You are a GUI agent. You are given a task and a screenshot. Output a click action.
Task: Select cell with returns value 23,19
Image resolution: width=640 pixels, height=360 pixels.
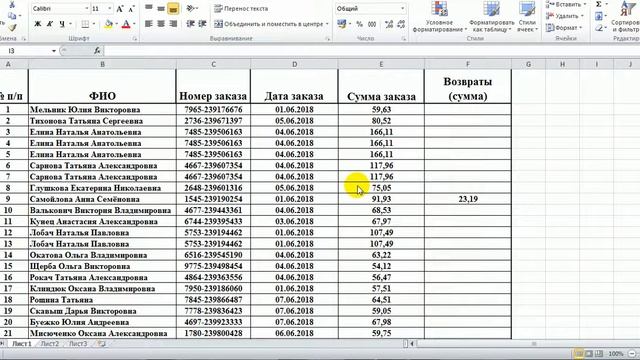468,199
